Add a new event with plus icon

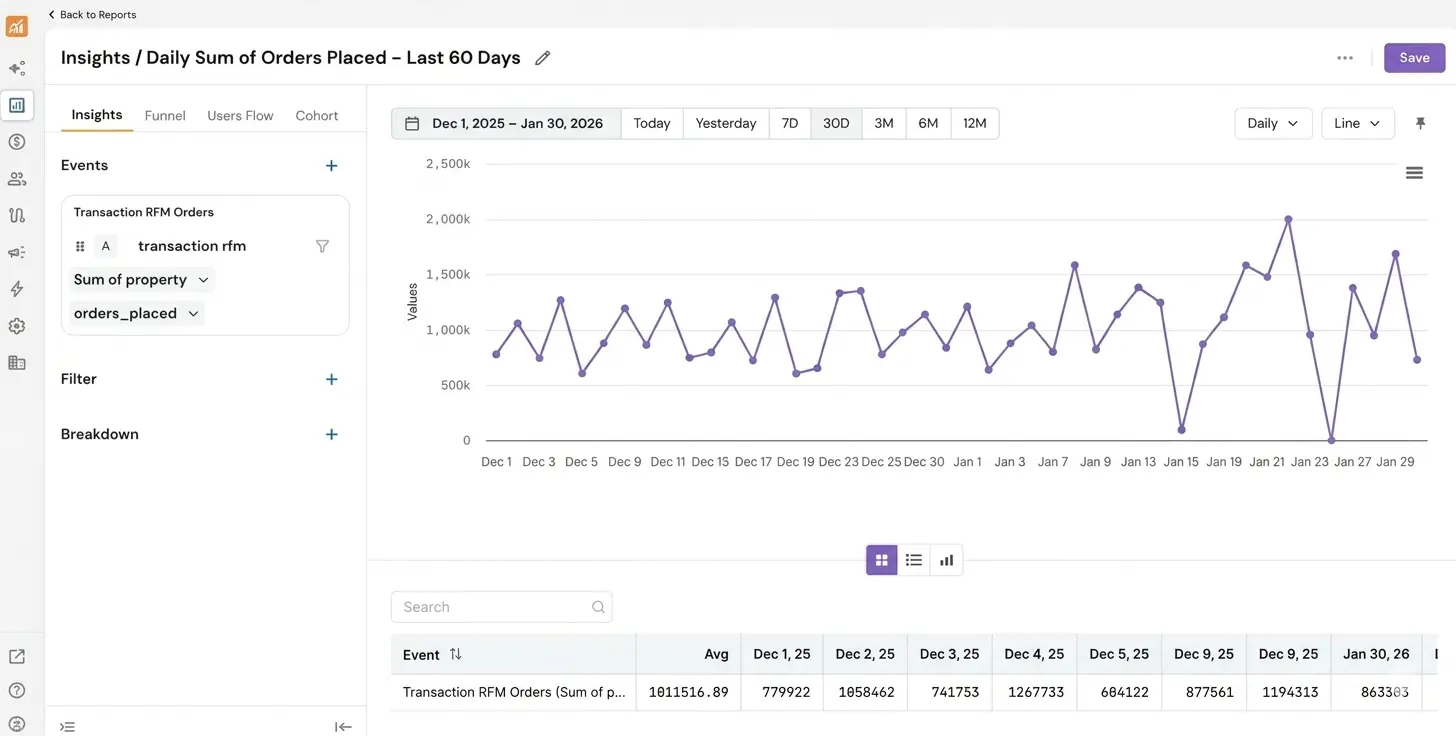pyautogui.click(x=332, y=166)
